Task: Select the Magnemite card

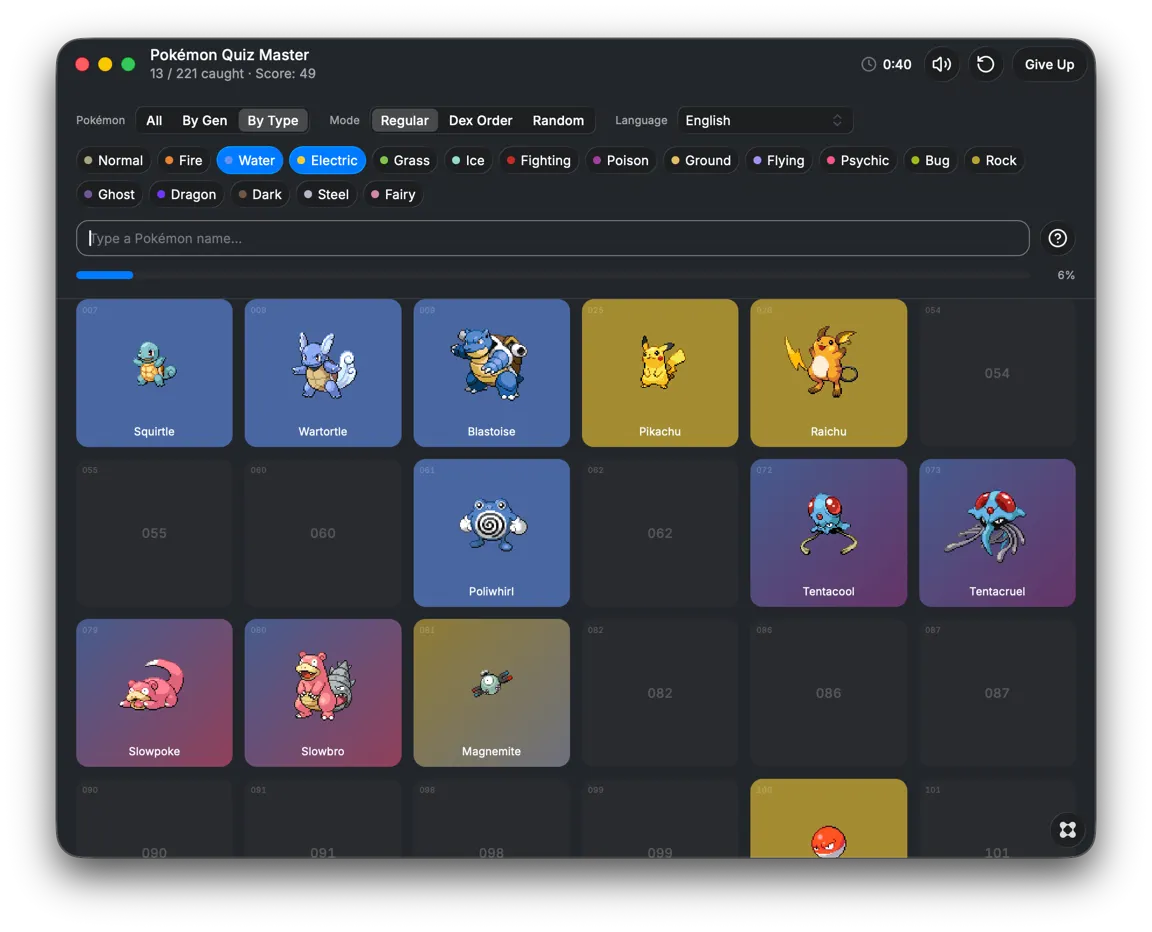Action: 492,693
